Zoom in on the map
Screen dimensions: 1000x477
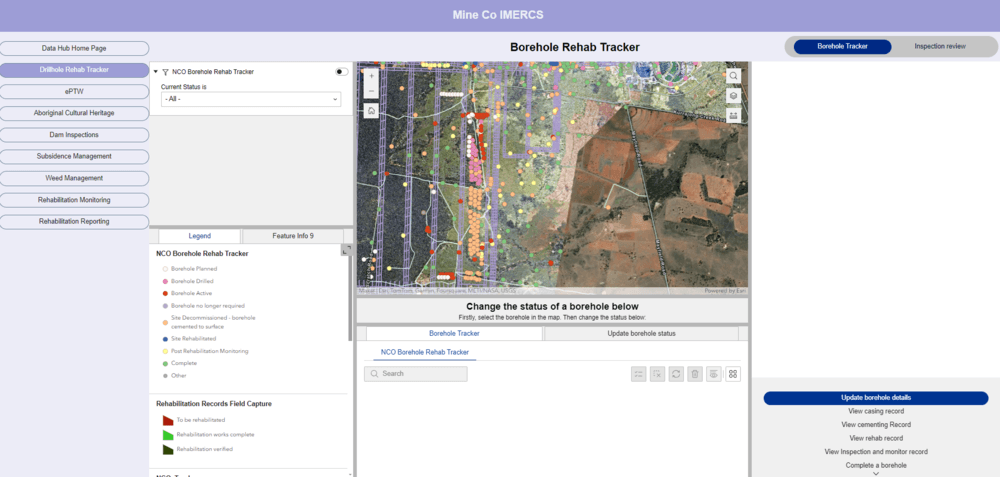pos(372,75)
